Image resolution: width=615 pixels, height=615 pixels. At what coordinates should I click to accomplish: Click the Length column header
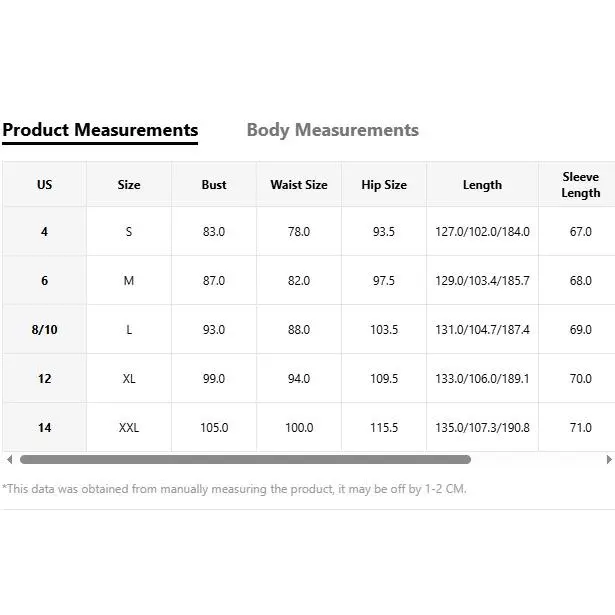coord(482,185)
